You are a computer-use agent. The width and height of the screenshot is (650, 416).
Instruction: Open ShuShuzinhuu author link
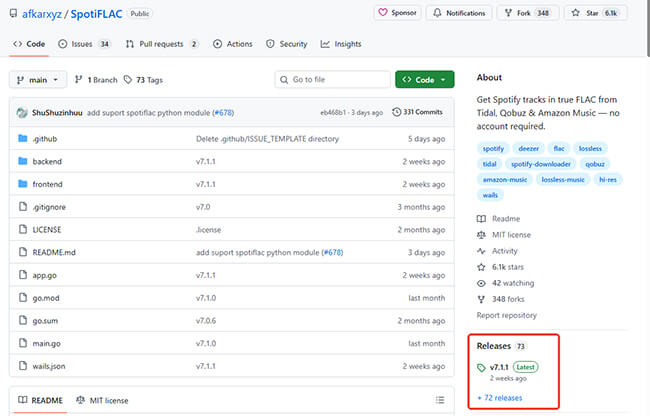[x=57, y=113]
